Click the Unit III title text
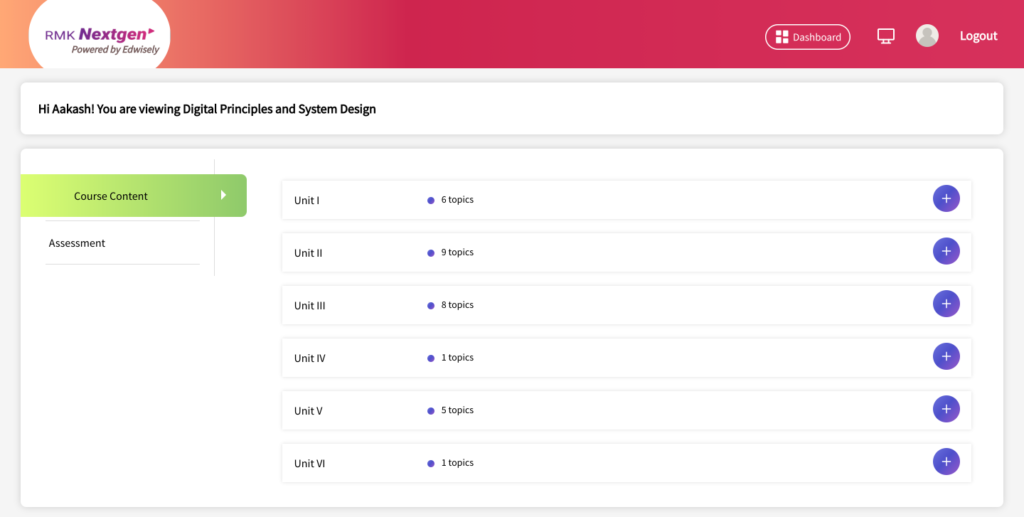This screenshot has height=517, width=1024. click(x=310, y=306)
